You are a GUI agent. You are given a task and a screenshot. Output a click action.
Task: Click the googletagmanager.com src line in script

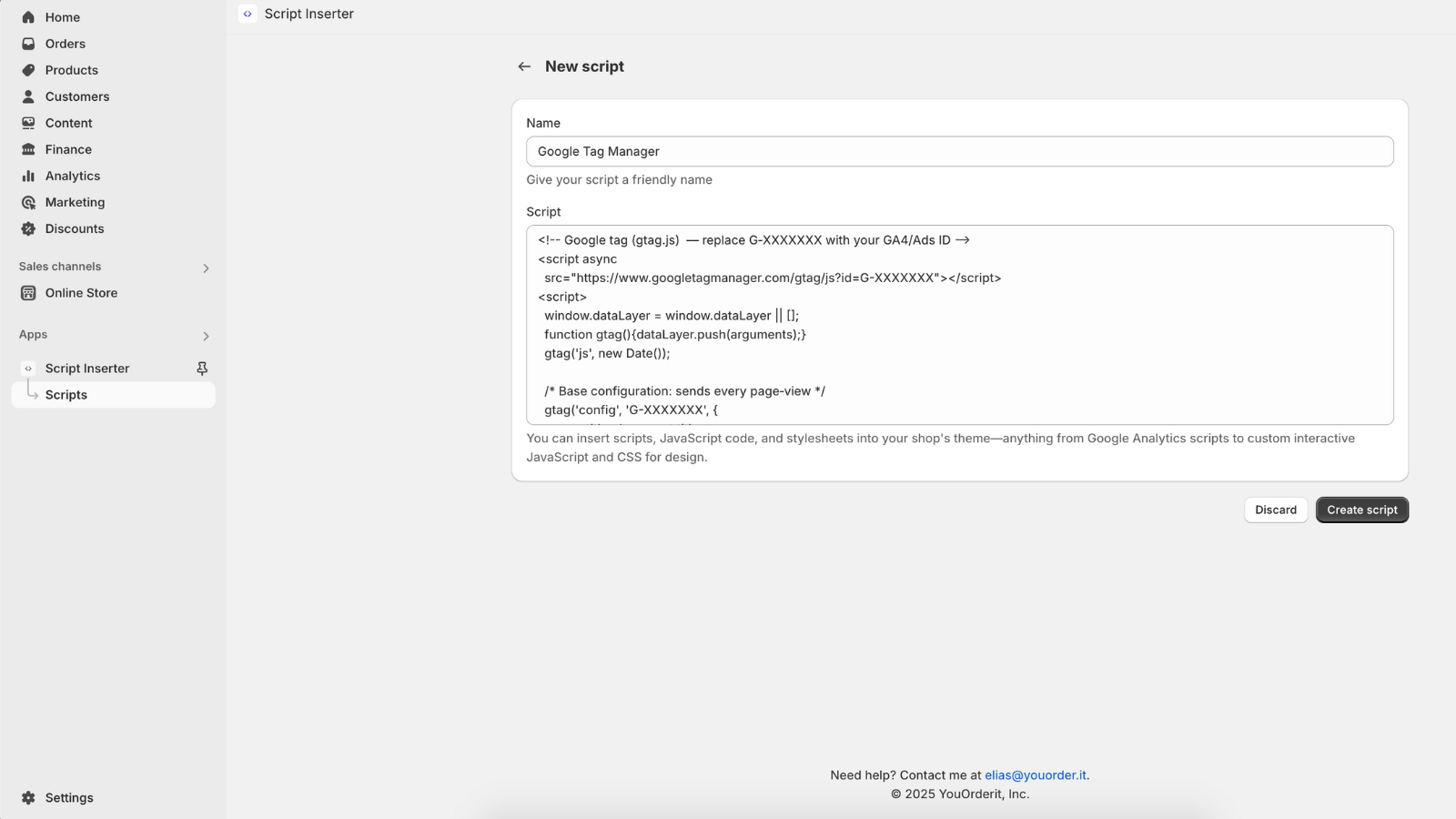(x=773, y=278)
